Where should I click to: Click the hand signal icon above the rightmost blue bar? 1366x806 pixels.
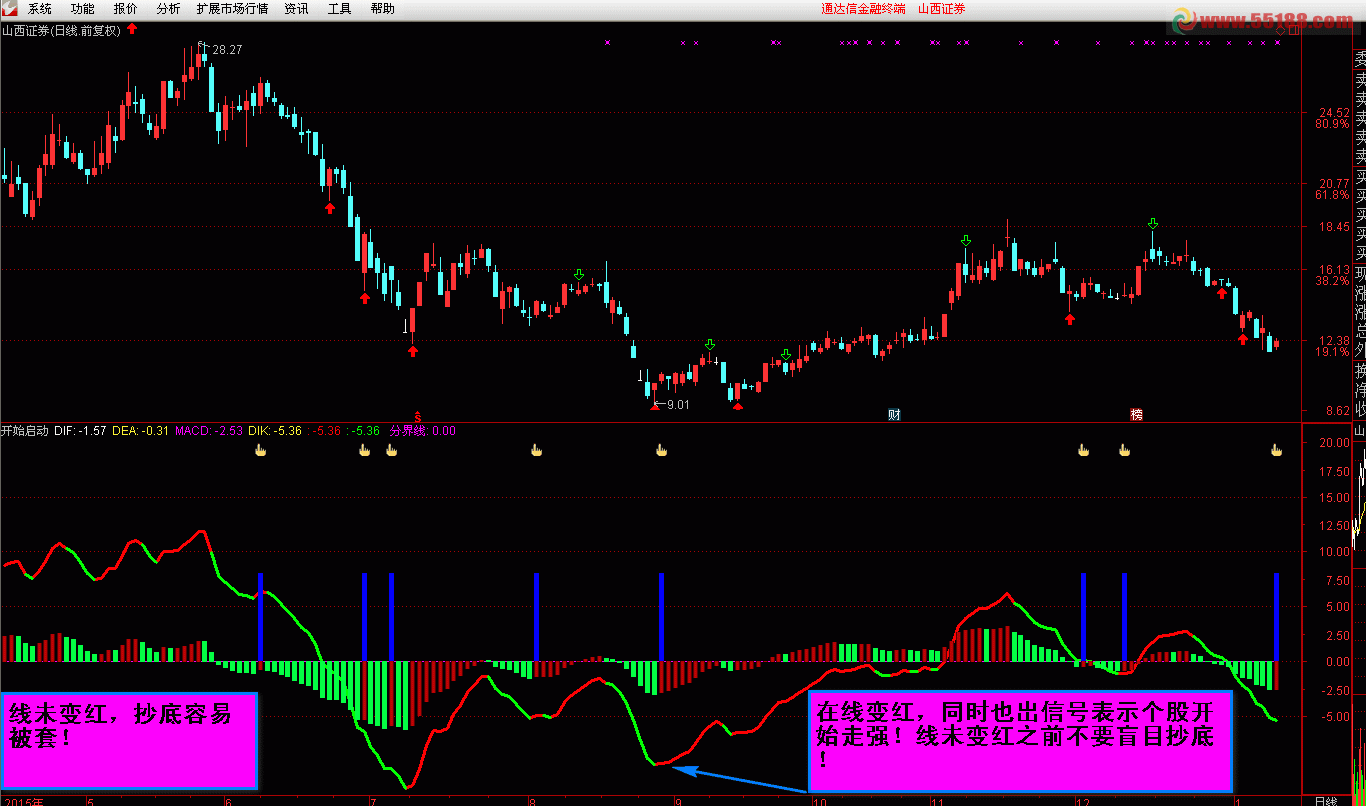(x=1276, y=450)
